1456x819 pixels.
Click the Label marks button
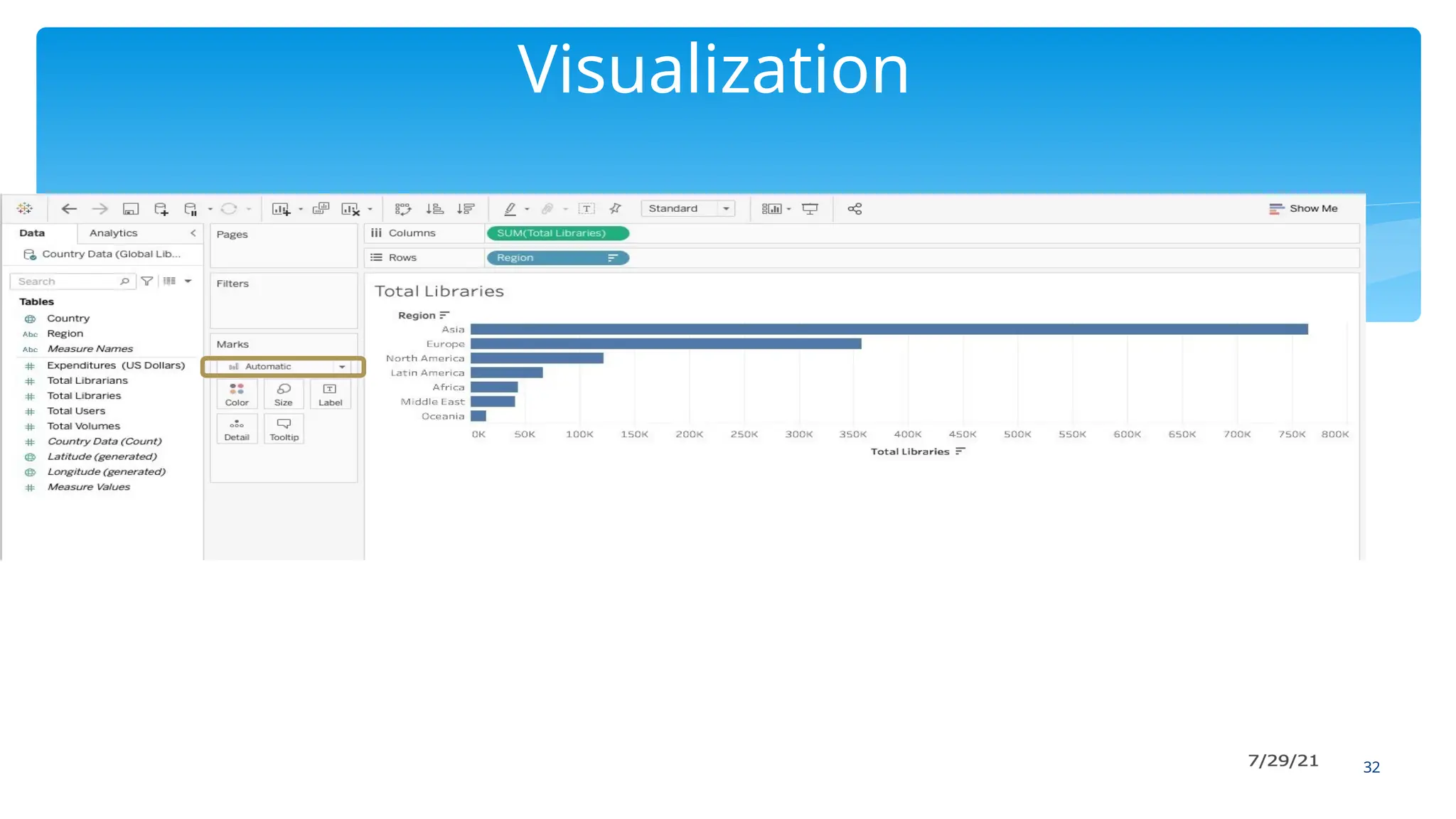click(330, 395)
